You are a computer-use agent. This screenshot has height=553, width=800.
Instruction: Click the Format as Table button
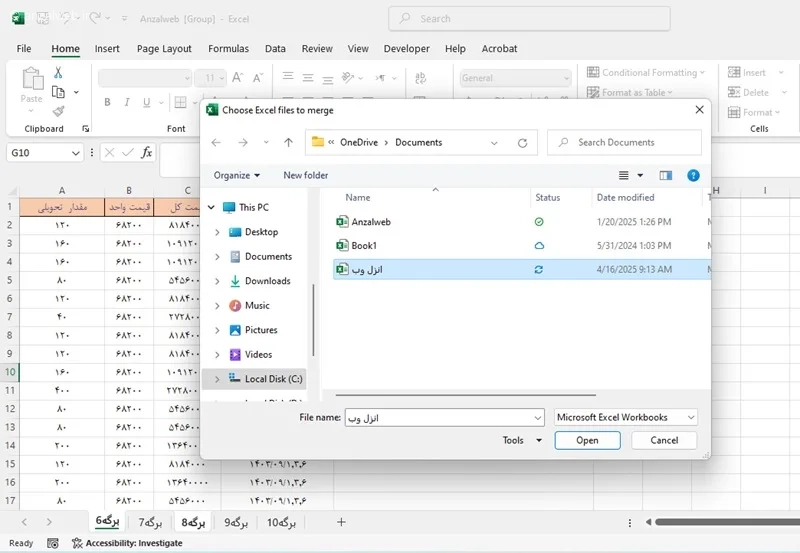(630, 92)
